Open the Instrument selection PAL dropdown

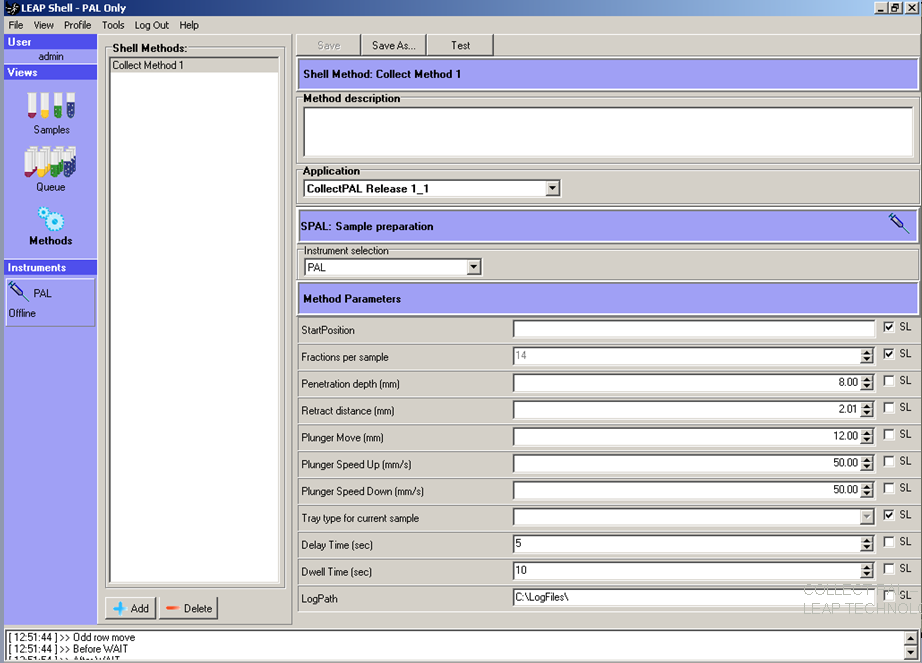474,267
